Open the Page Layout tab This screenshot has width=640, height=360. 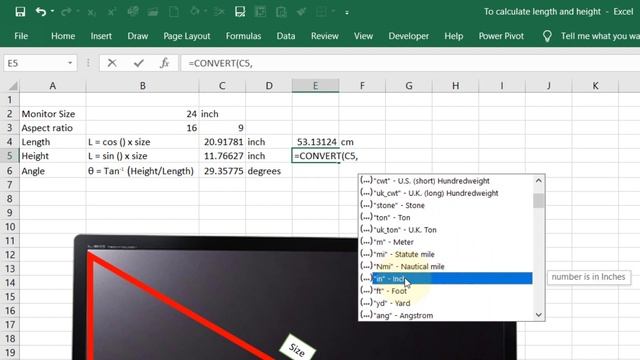tap(187, 36)
